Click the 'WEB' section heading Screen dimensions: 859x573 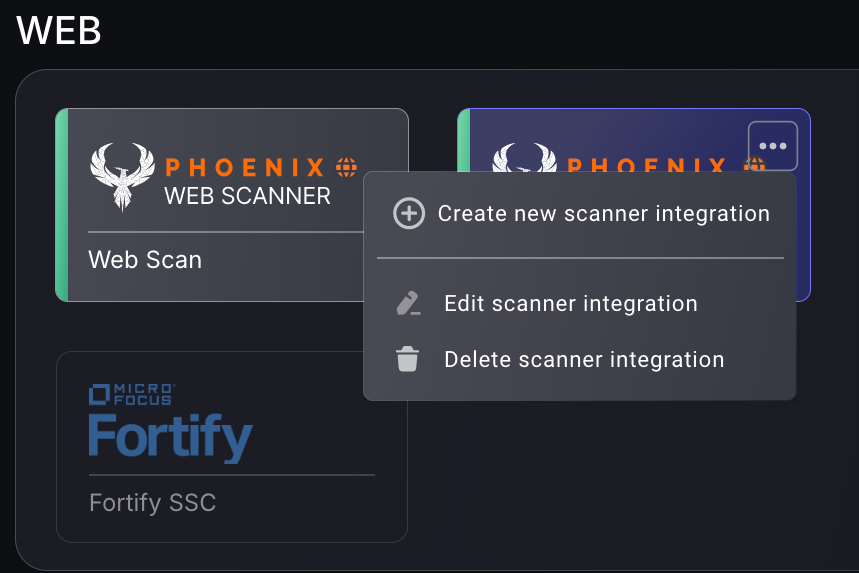point(59,31)
